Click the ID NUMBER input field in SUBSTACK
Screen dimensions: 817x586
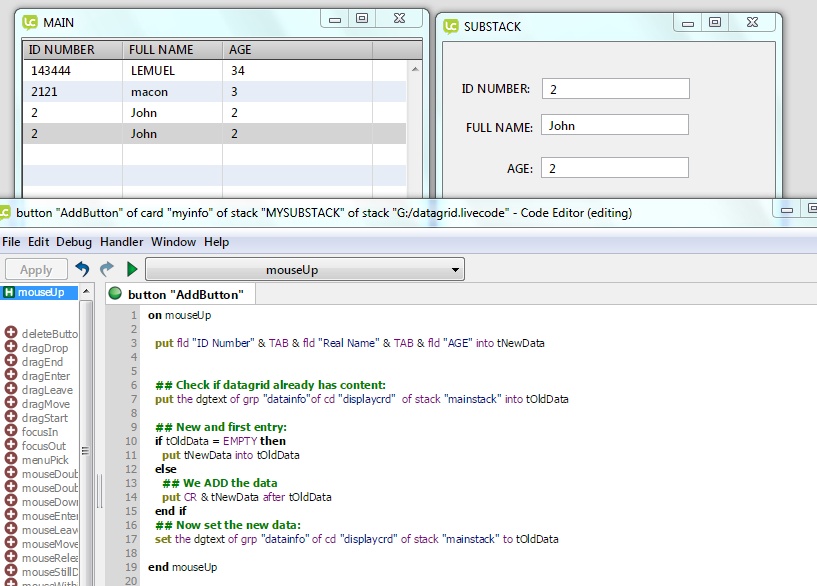pos(615,89)
